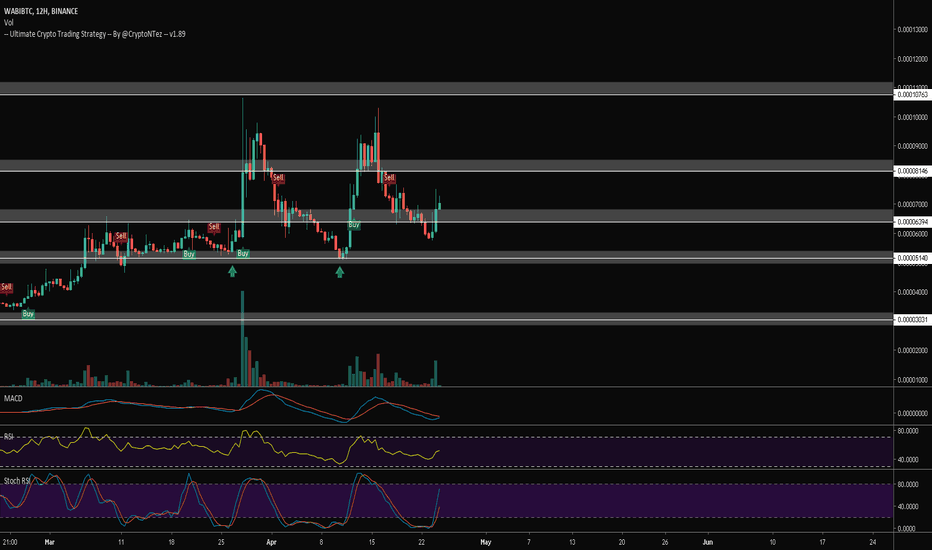The height and width of the screenshot is (550, 932).
Task: Select the May time axis label
Action: click(x=486, y=542)
